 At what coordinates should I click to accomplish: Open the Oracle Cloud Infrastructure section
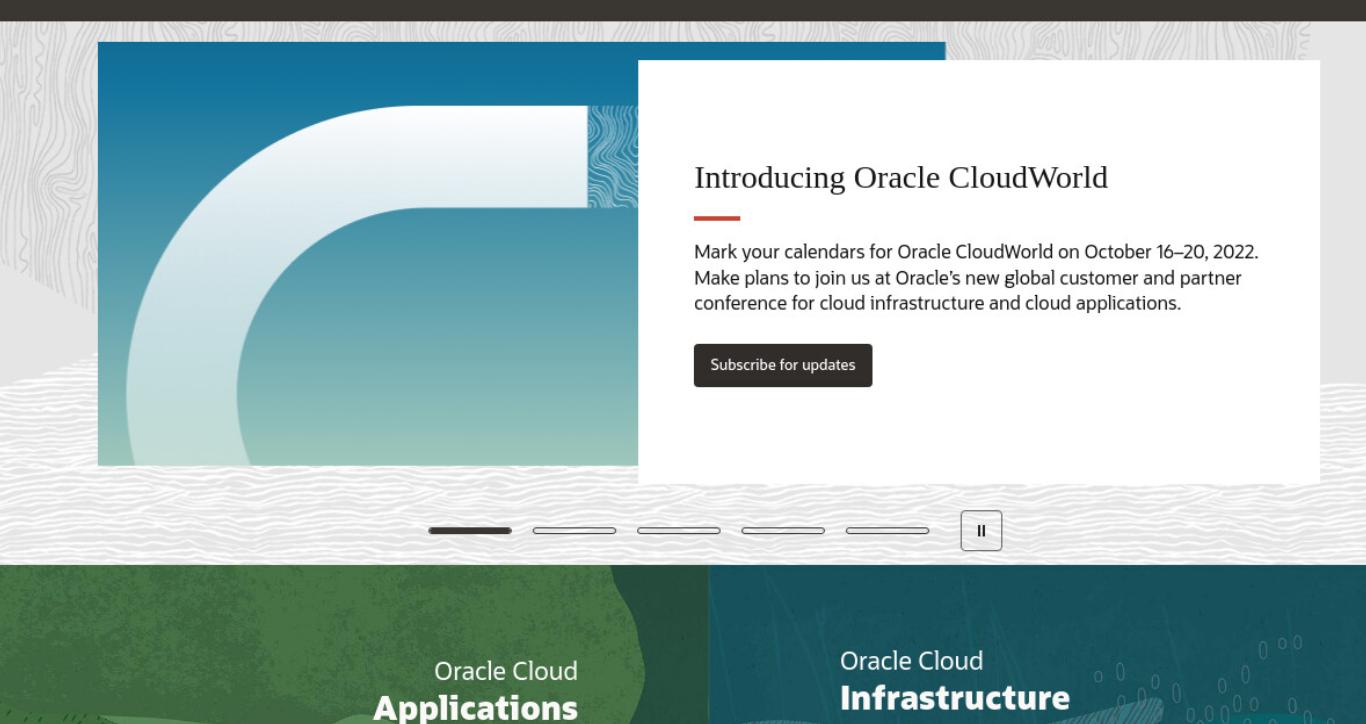[x=955, y=679]
